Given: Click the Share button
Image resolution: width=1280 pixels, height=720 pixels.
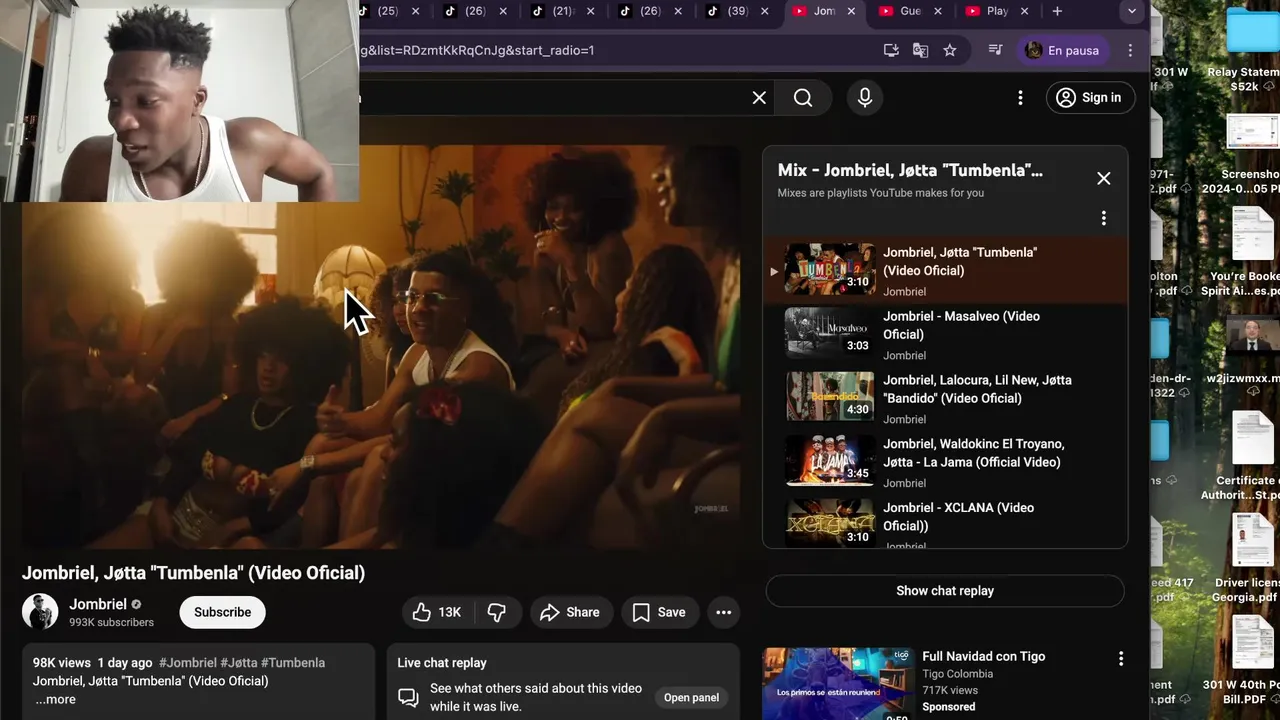Looking at the screenshot, I should (570, 612).
